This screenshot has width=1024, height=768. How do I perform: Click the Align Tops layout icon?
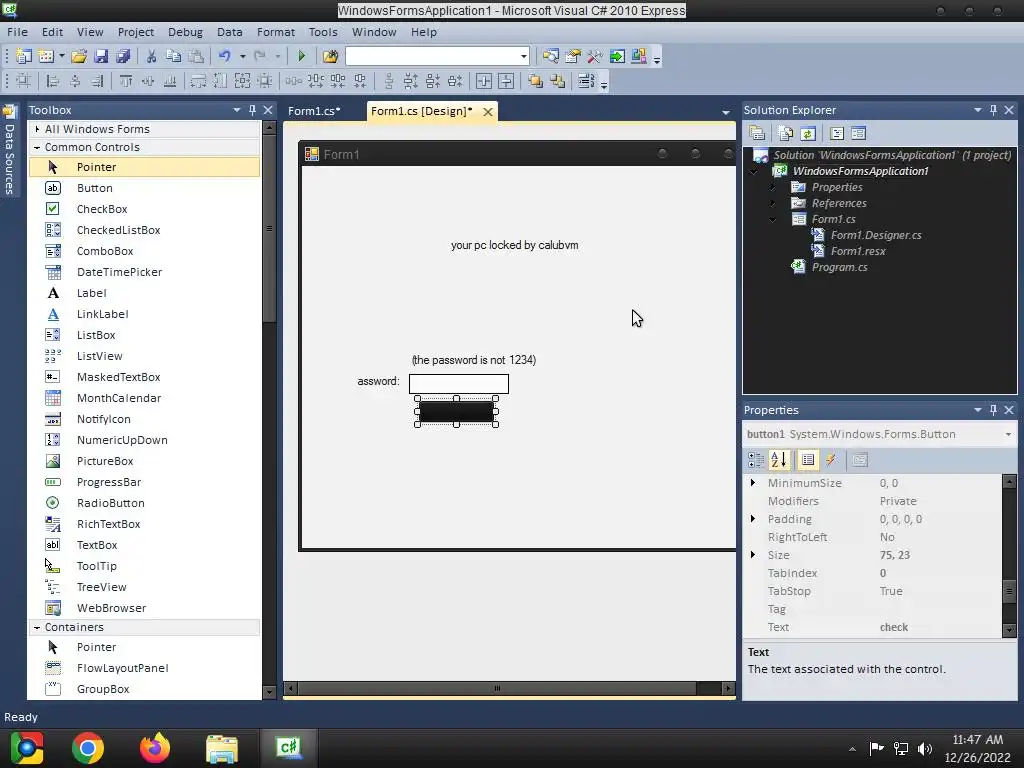point(125,81)
